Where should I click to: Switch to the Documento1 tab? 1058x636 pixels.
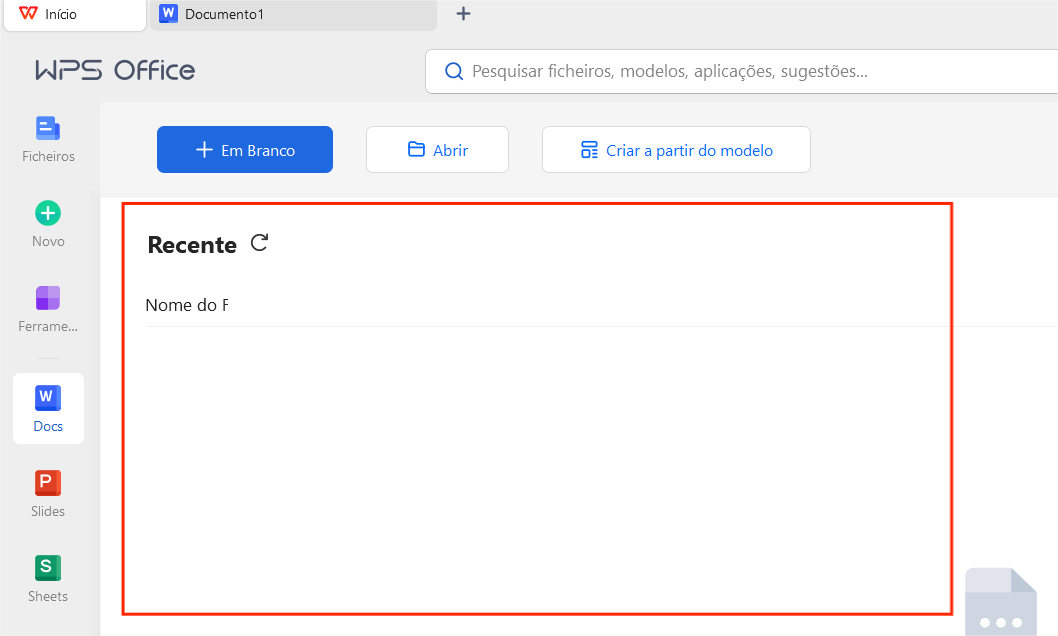pyautogui.click(x=294, y=14)
